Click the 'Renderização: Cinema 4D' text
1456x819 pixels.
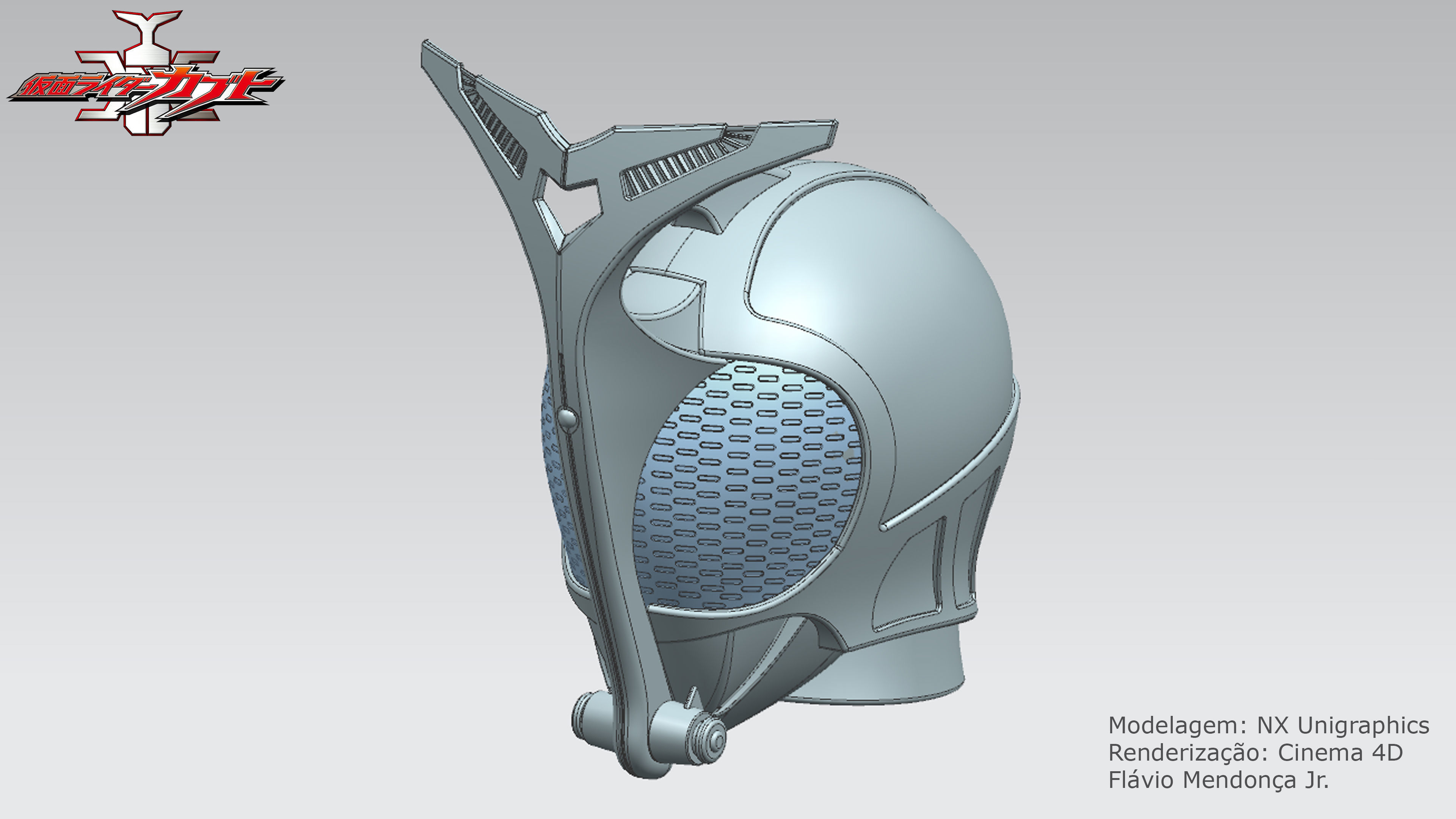(1255, 752)
